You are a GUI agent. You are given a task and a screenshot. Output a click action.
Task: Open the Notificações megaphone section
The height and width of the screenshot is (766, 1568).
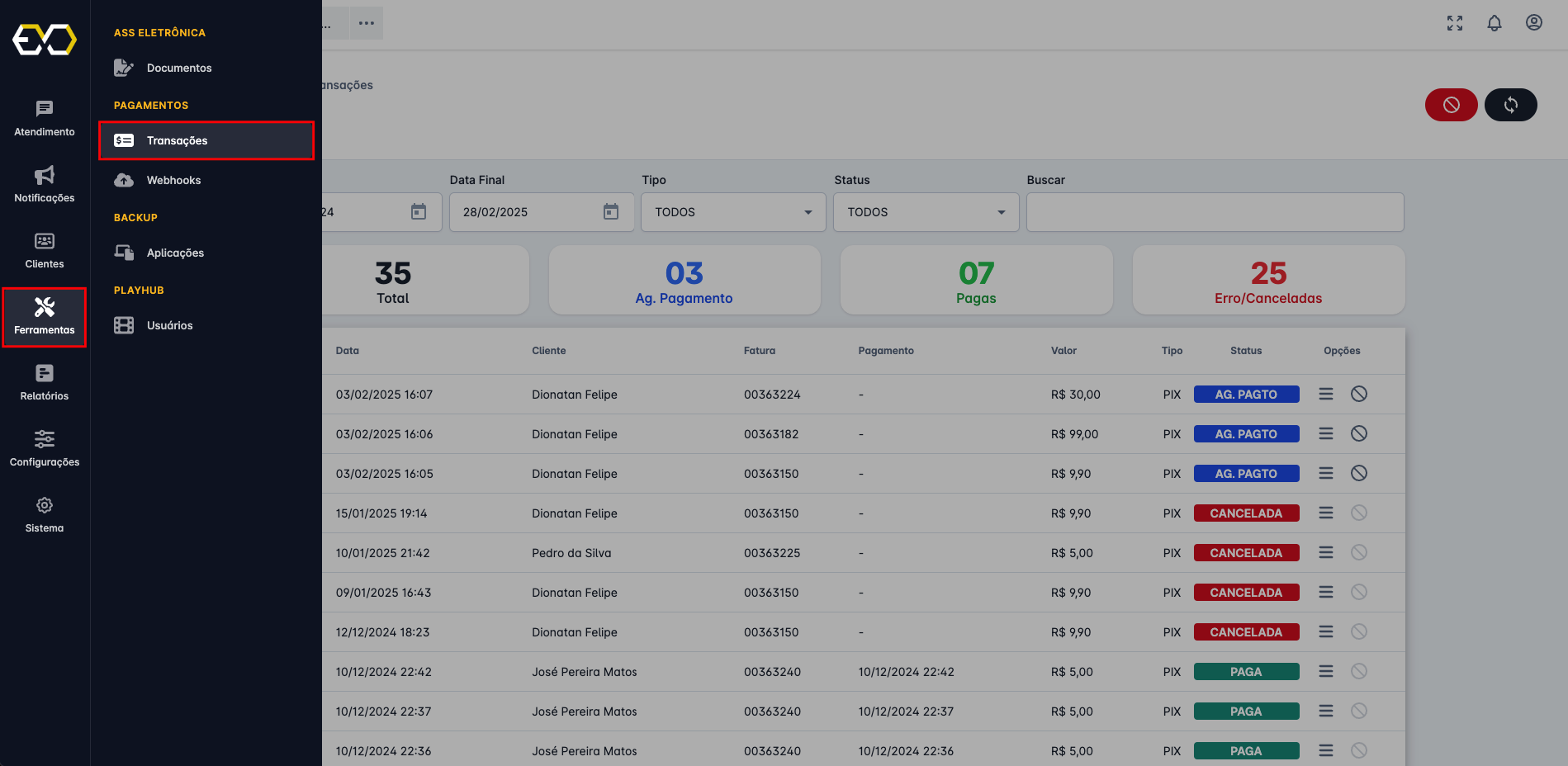(x=45, y=185)
